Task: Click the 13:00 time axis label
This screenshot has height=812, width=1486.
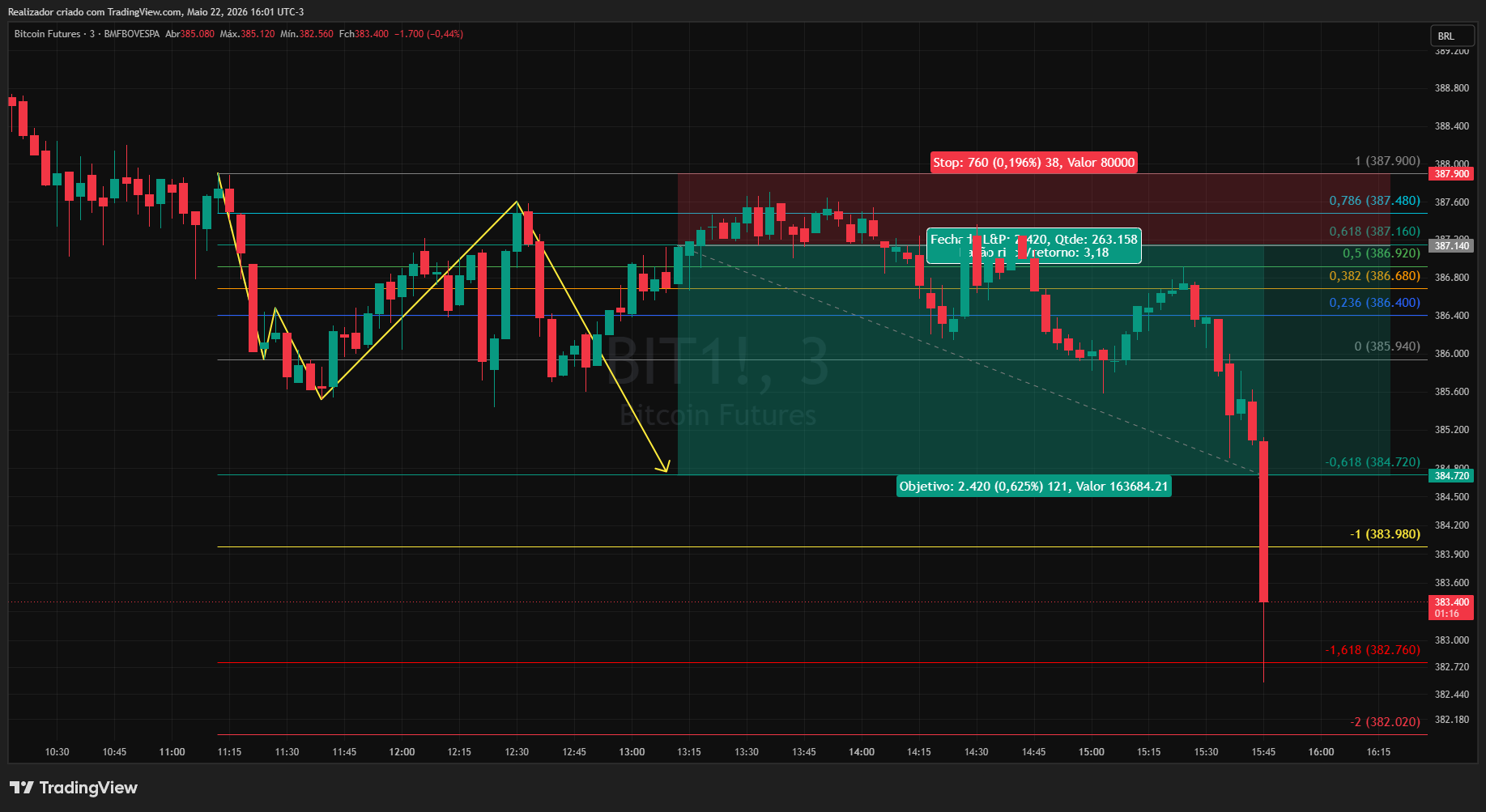Action: (632, 752)
